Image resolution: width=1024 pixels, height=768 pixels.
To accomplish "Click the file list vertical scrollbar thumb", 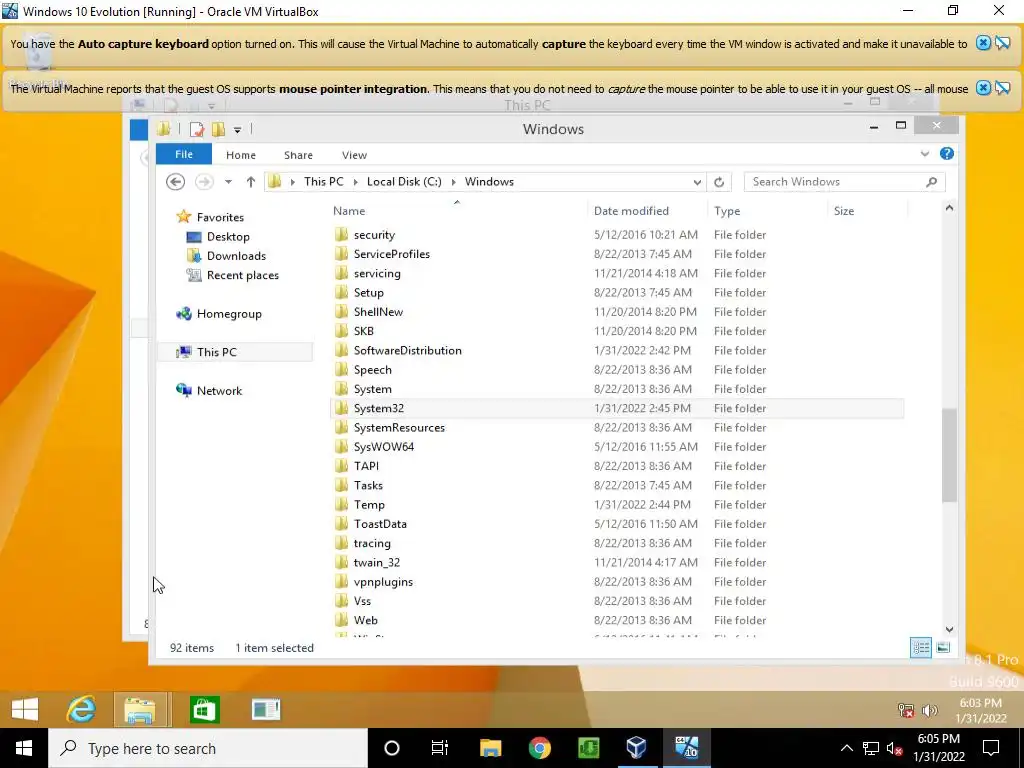I will 950,455.
